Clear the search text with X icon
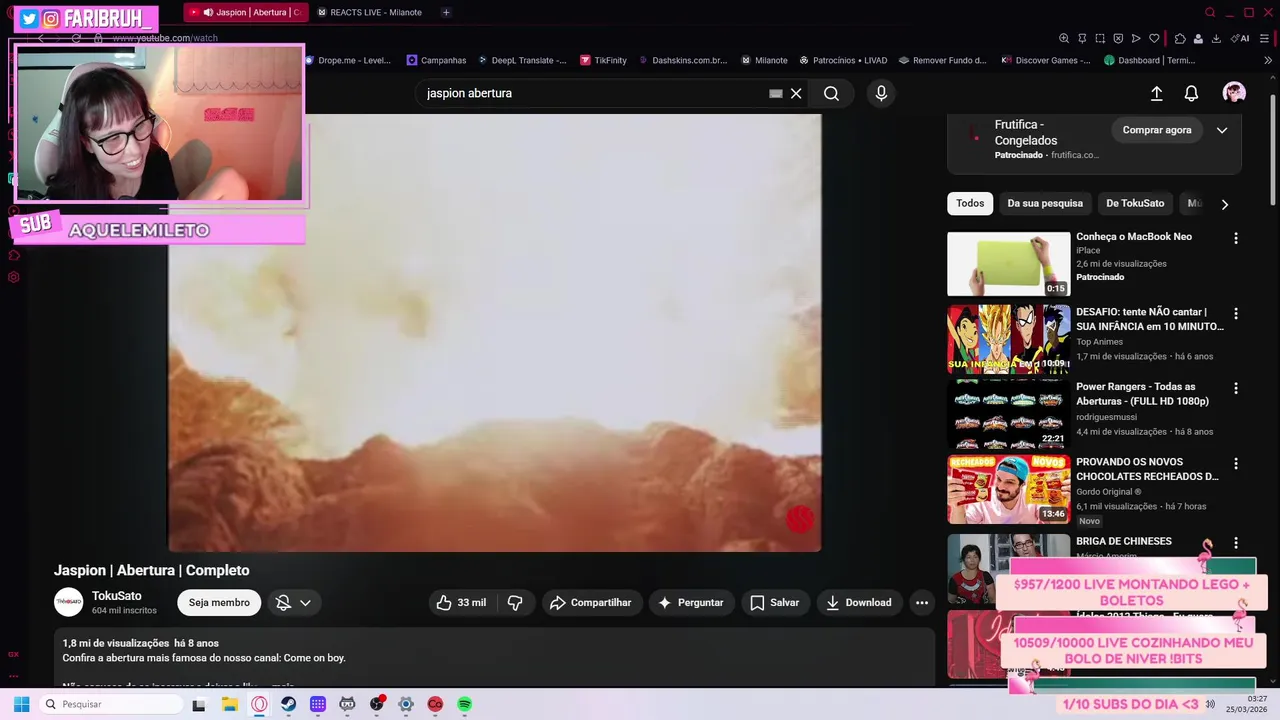Viewport: 1280px width, 720px height. [x=796, y=93]
